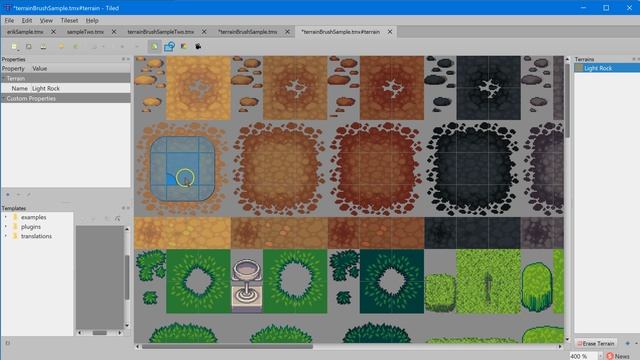Click the add terrain plus icon
This screenshot has width=640, height=360.
[627, 344]
